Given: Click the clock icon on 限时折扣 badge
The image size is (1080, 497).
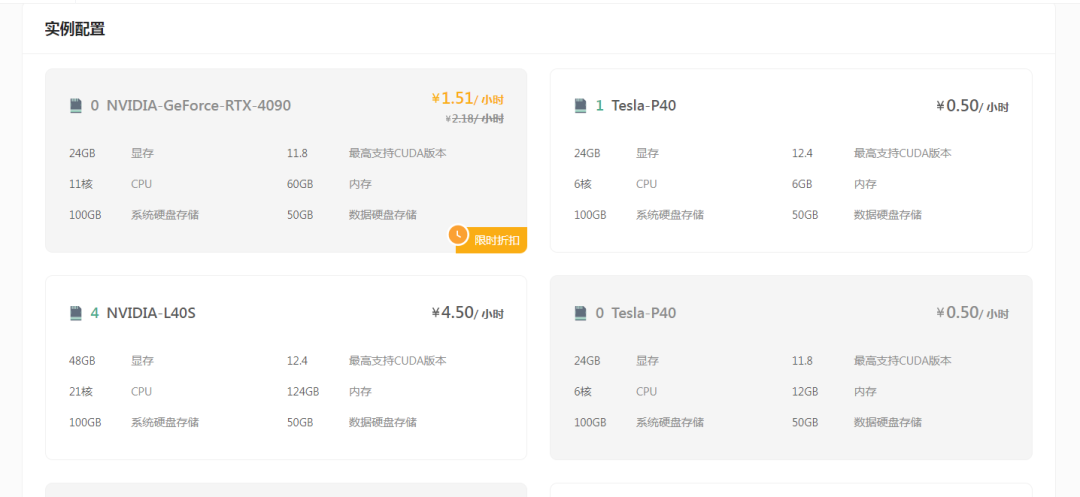Looking at the screenshot, I should 459,235.
